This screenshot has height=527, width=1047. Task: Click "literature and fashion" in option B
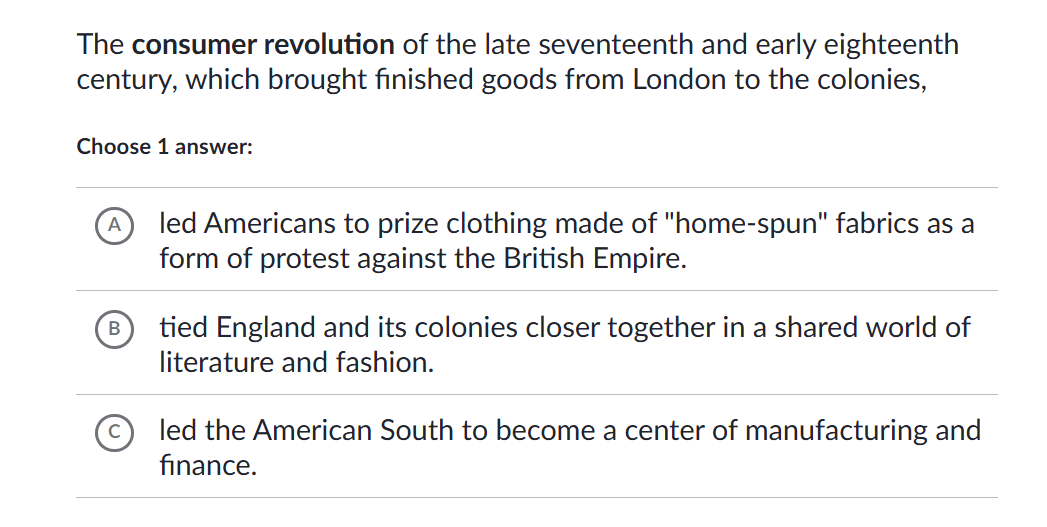click(296, 362)
